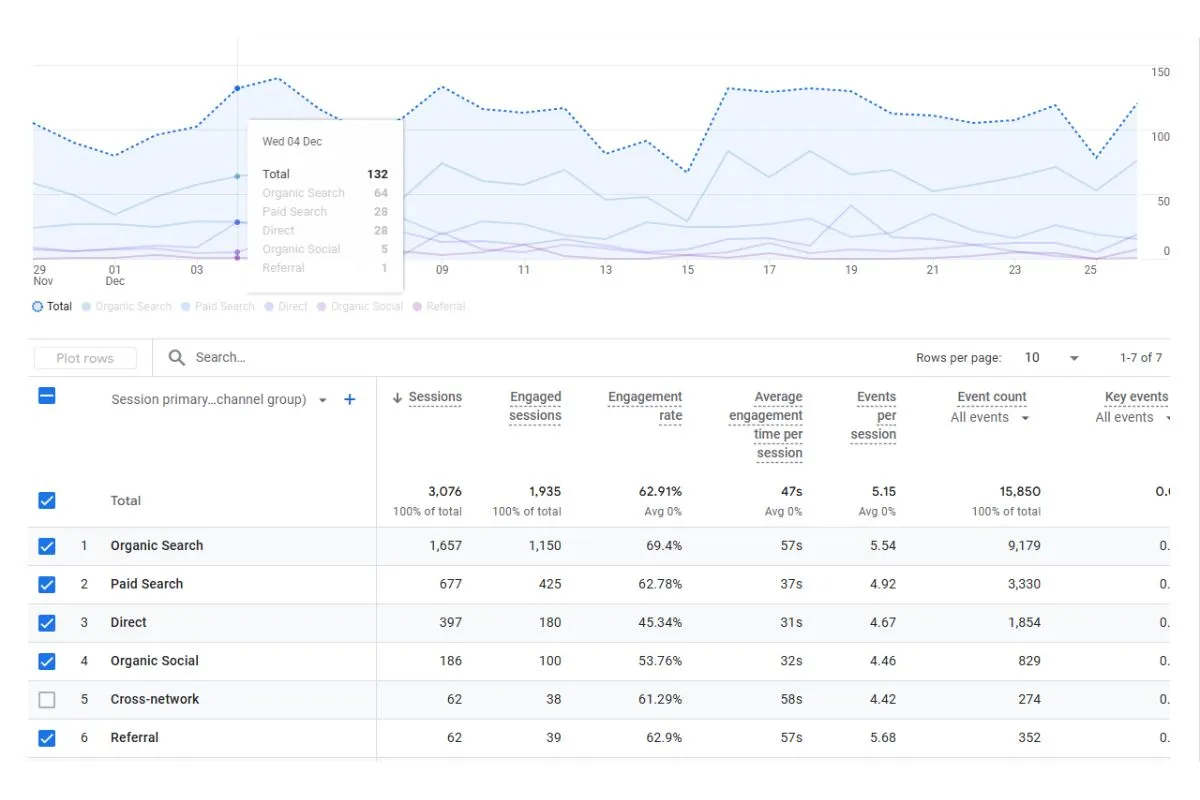
Task: Uncheck the Organic Social row checkbox
Action: 47,661
